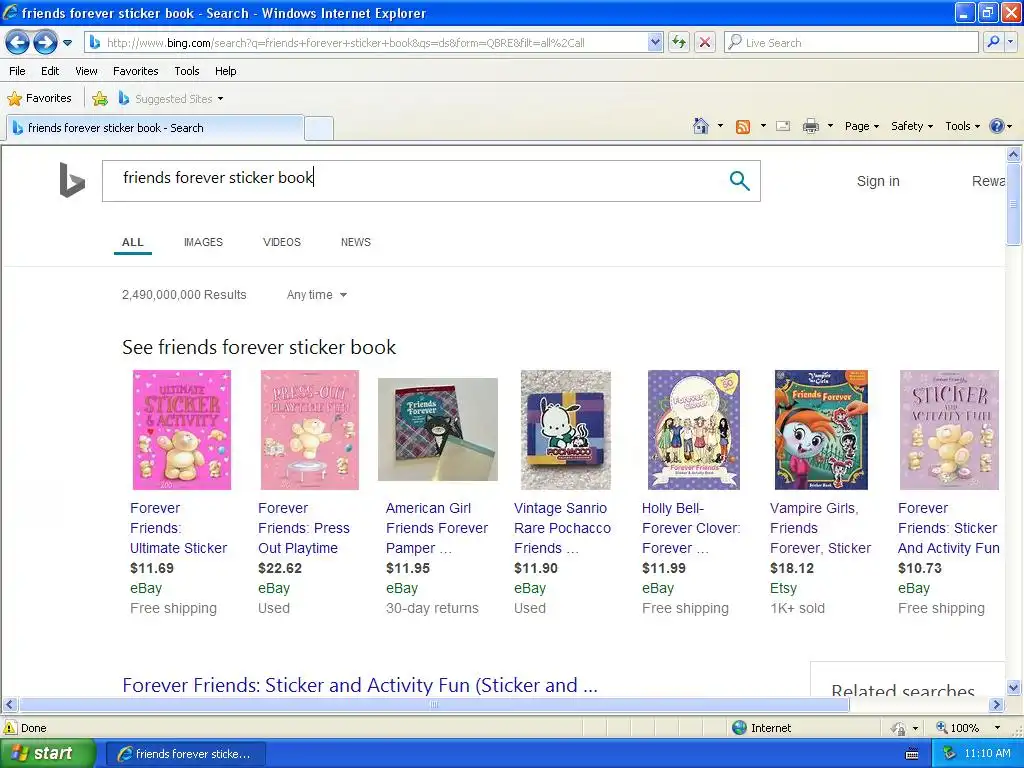Open Forever Friends: Sticker And Activity Fun link

[948, 528]
